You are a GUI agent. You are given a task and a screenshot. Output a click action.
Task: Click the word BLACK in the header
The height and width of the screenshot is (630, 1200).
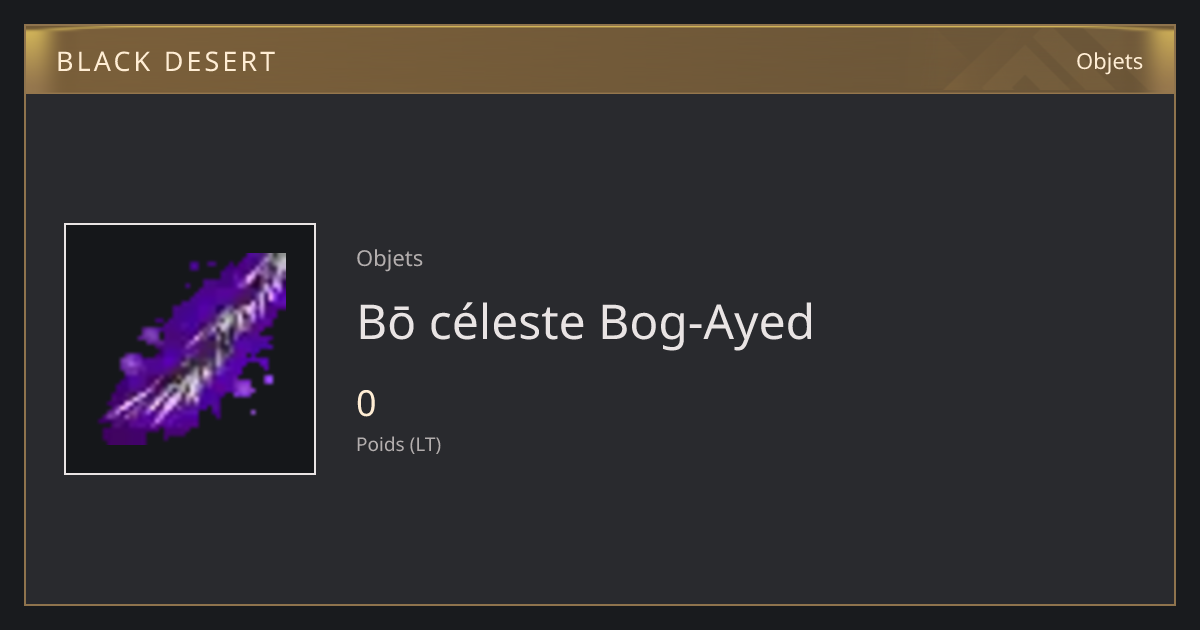[x=103, y=62]
